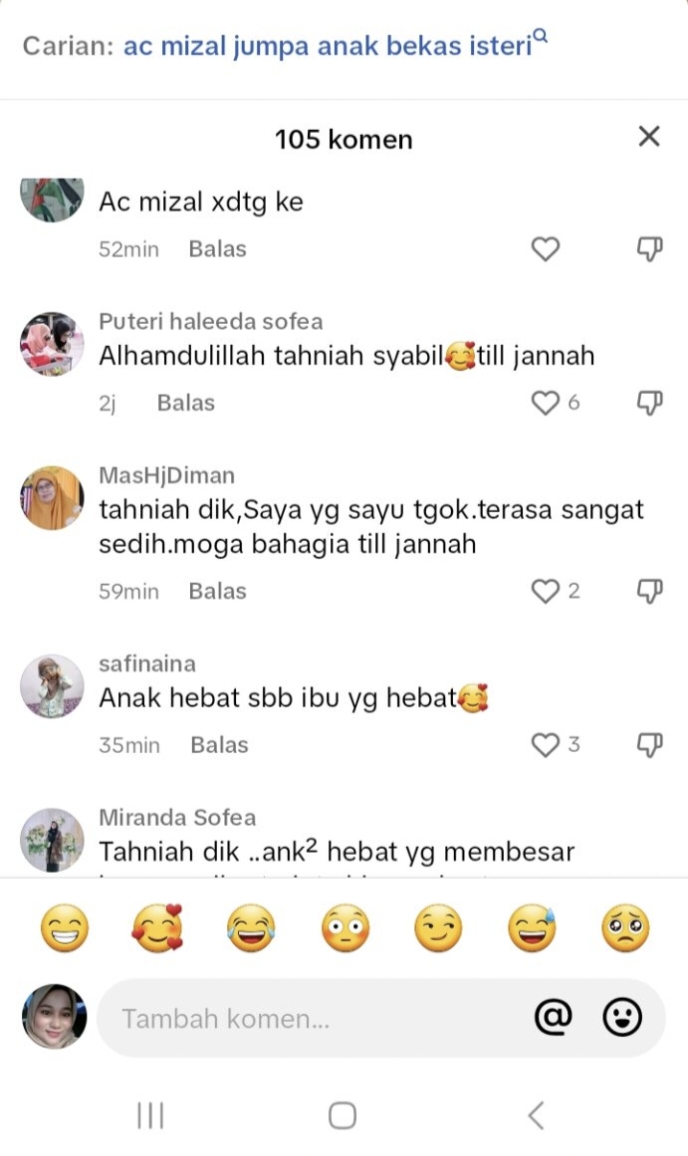
Task: Close the 105 komen panel
Action: [x=649, y=136]
